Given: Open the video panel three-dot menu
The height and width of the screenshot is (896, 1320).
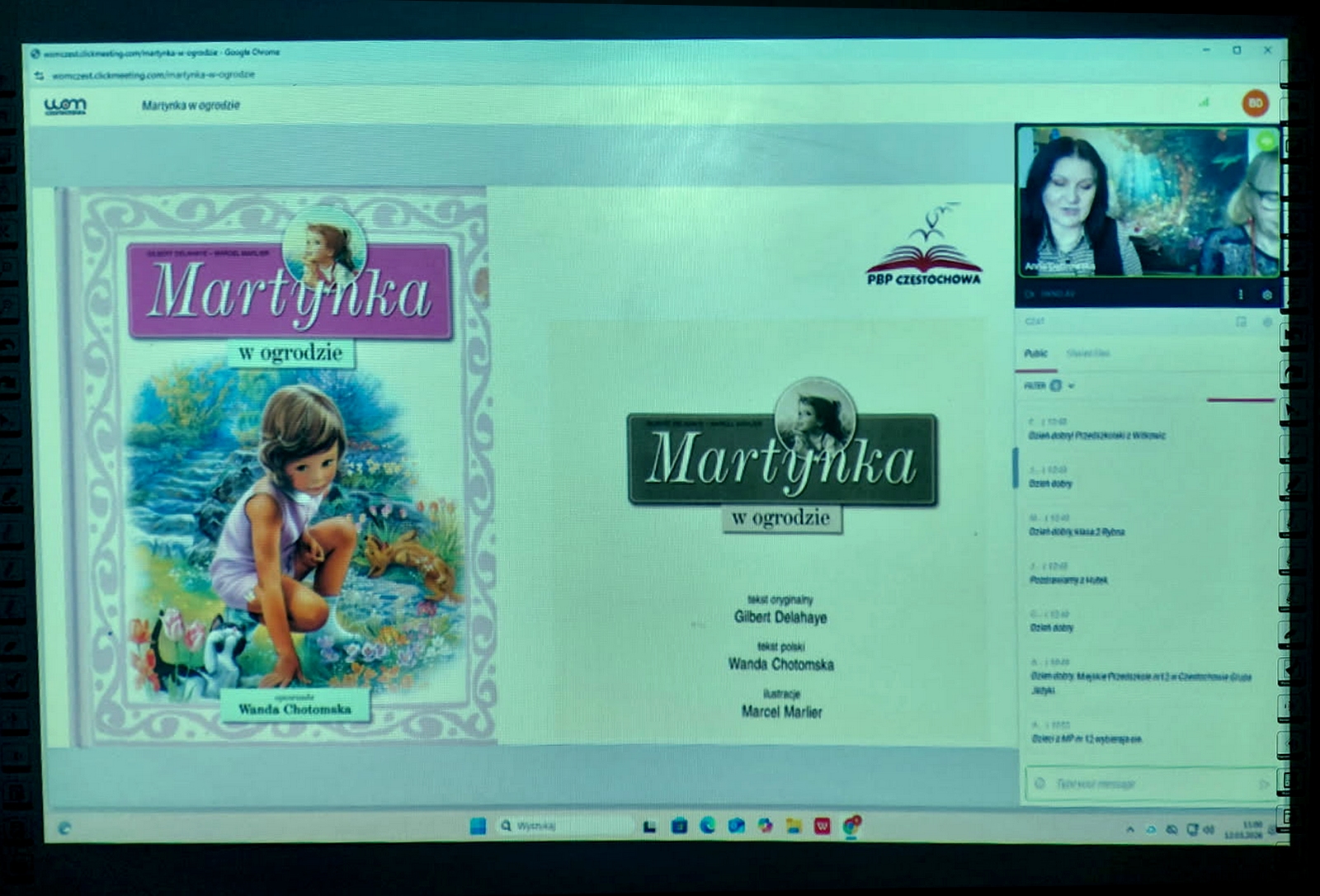Looking at the screenshot, I should (1240, 295).
